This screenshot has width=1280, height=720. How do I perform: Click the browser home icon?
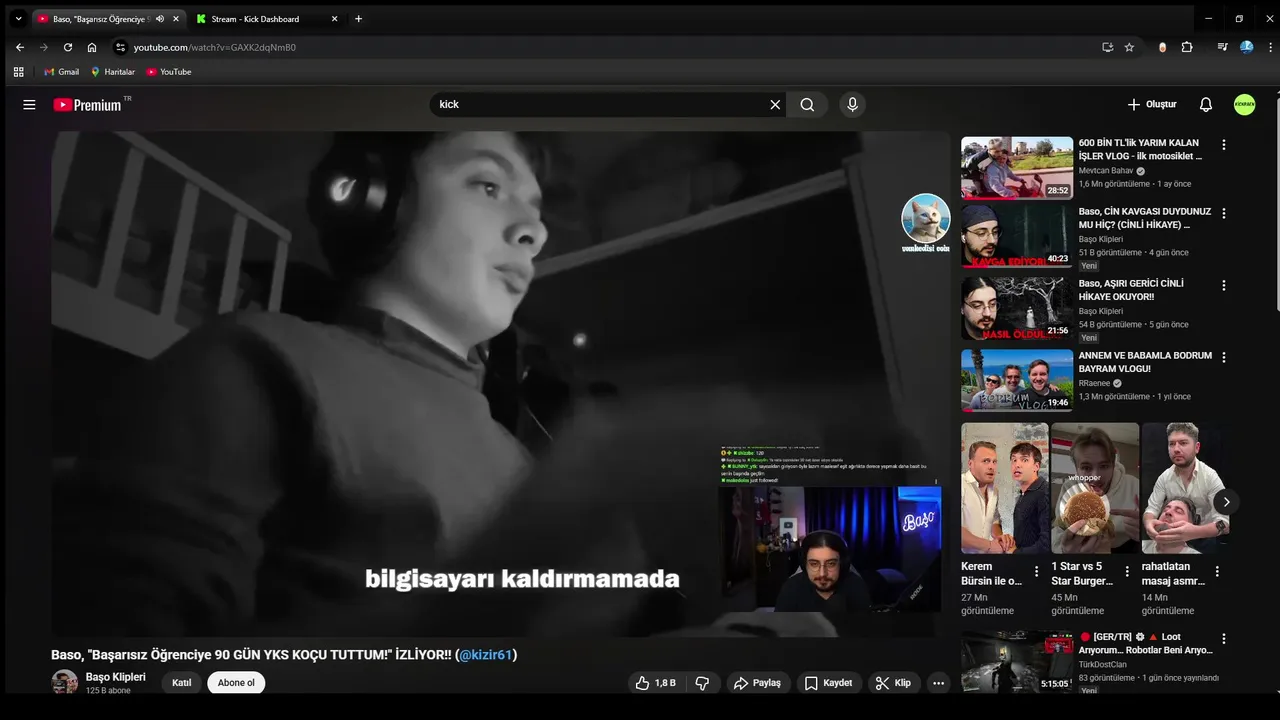click(92, 47)
